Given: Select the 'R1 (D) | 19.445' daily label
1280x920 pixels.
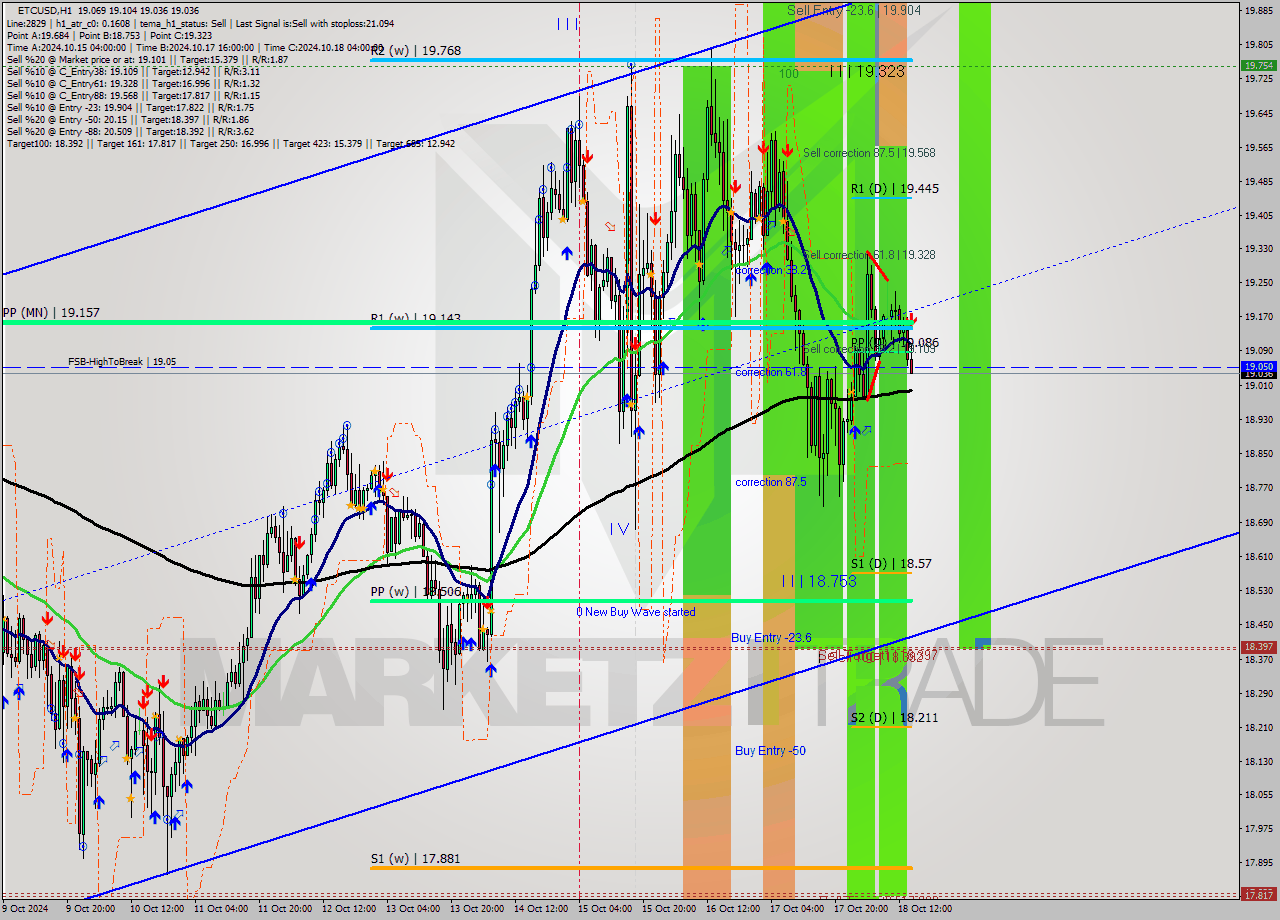Looking at the screenshot, I should pos(894,188).
